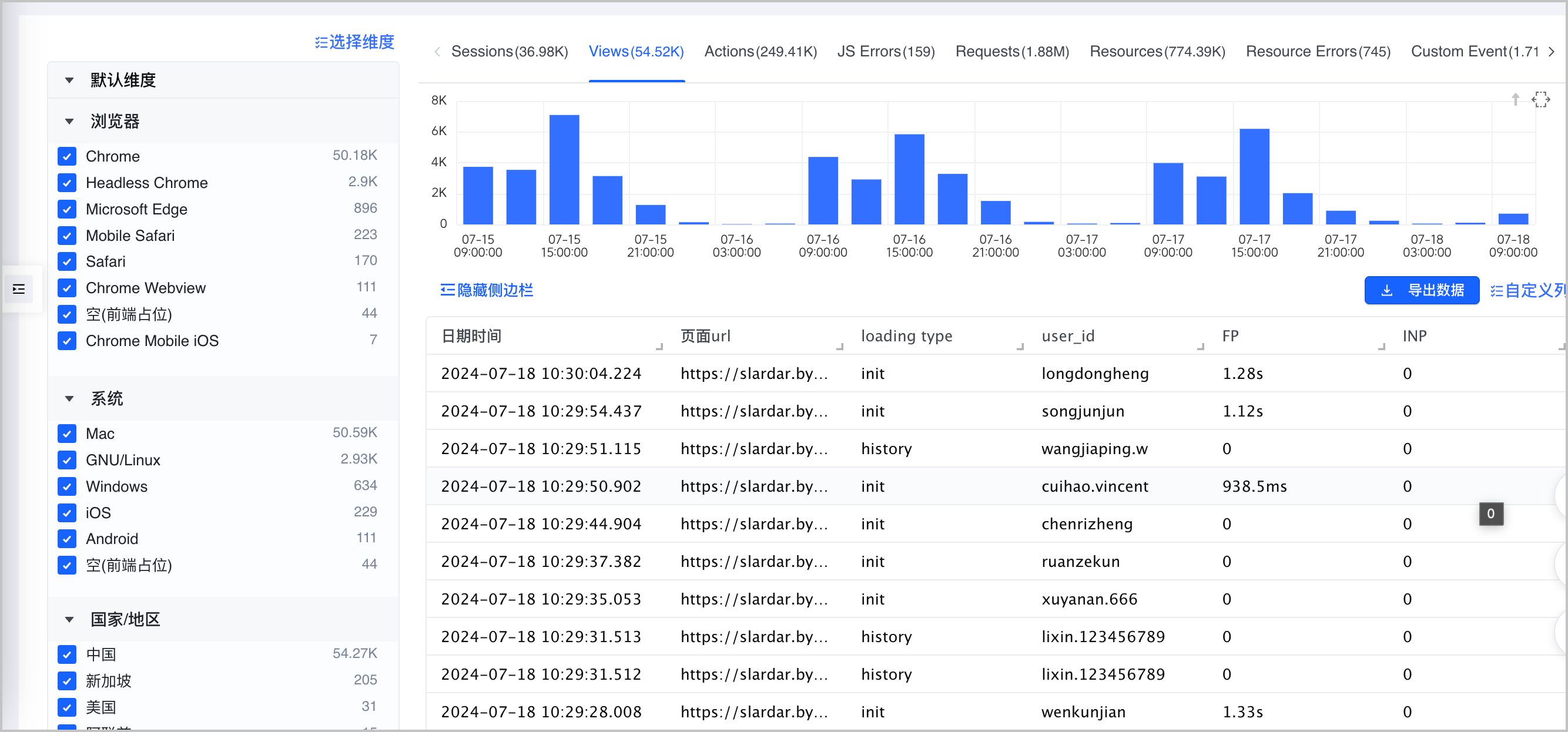Click the fullscreen expand chart icon
The width and height of the screenshot is (1568, 732).
1540,99
